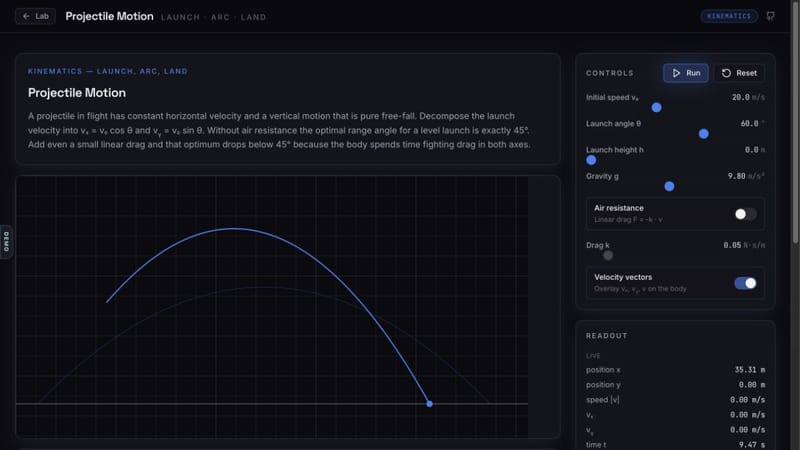The image size is (800, 450).
Task: Click the Drag k value 0.05
Action: (732, 245)
